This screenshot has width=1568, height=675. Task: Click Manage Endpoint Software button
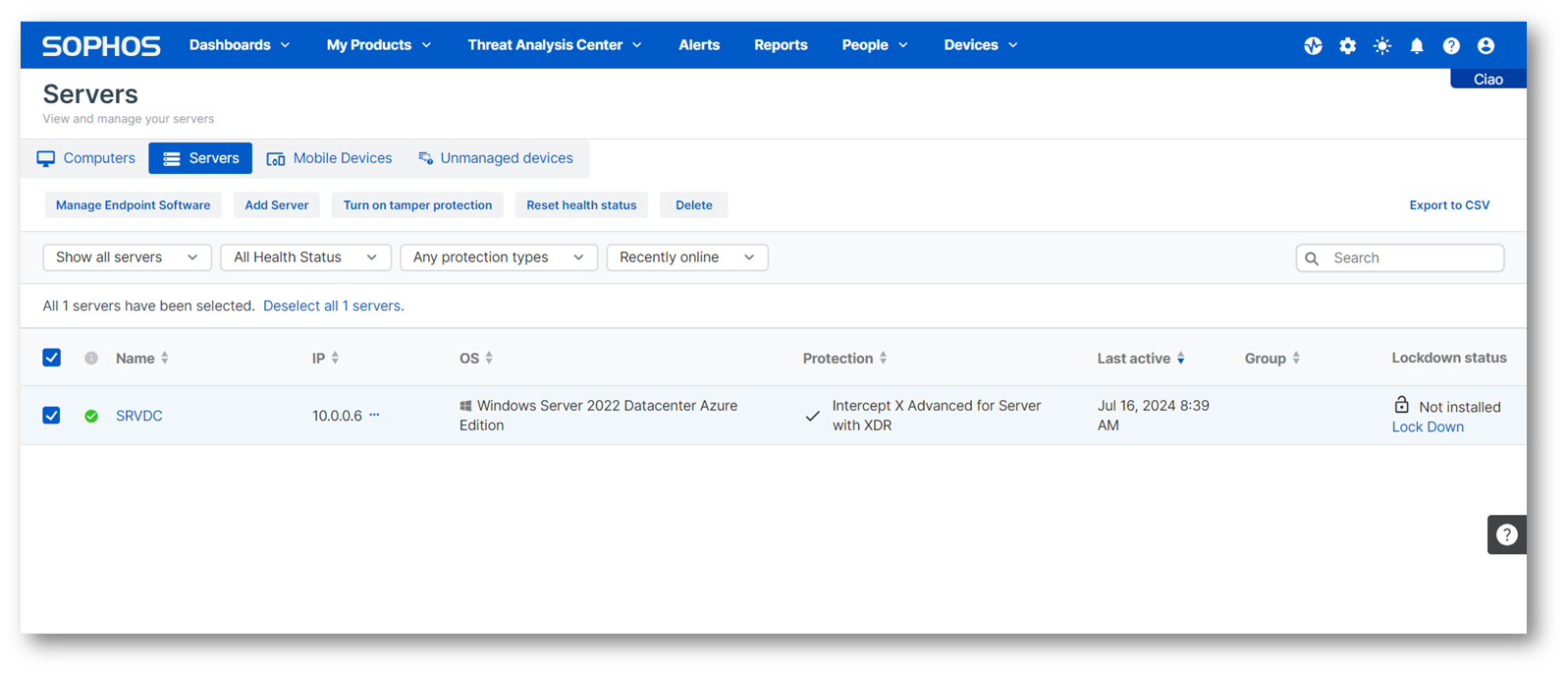pyautogui.click(x=133, y=205)
